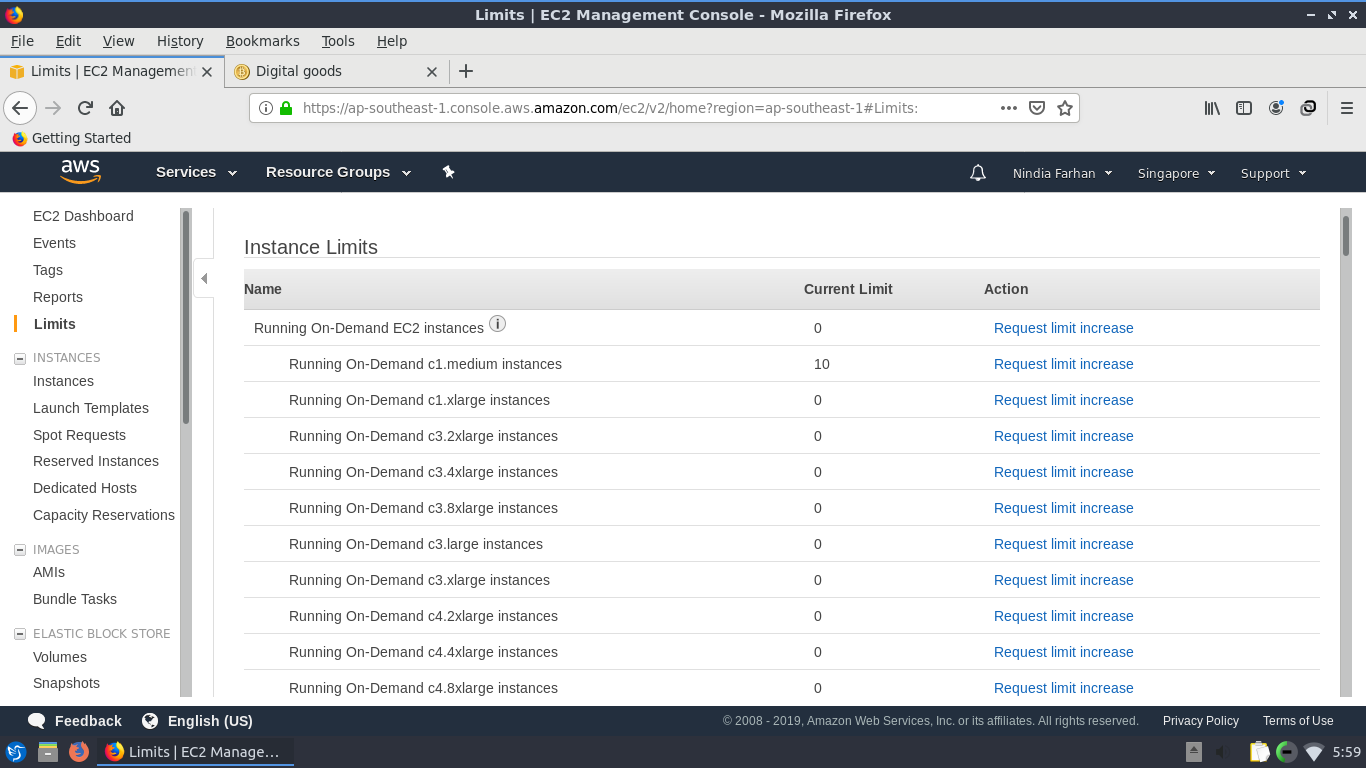Open the Support dropdown
The height and width of the screenshot is (768, 1366).
[1273, 173]
